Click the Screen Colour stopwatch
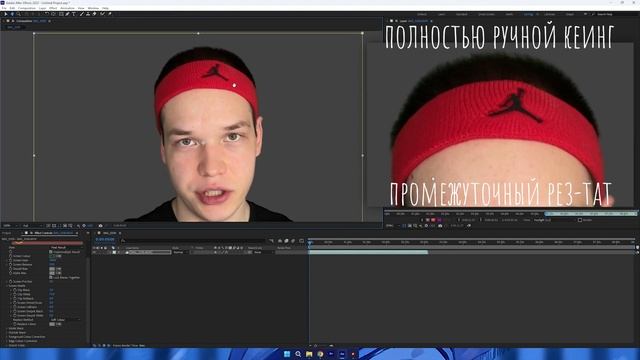 [11, 256]
